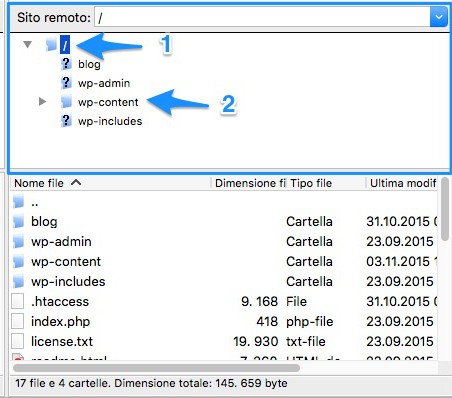Click the sort arrow beside Nome file
This screenshot has height=398, width=452.
[x=76, y=182]
